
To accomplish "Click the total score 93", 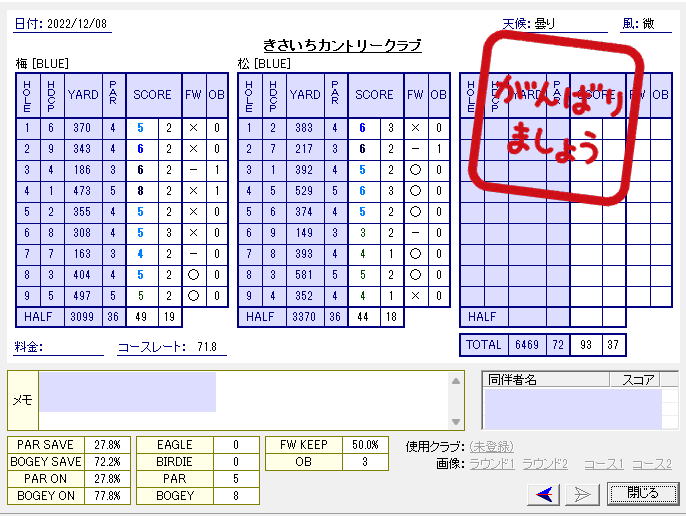I will [x=586, y=345].
